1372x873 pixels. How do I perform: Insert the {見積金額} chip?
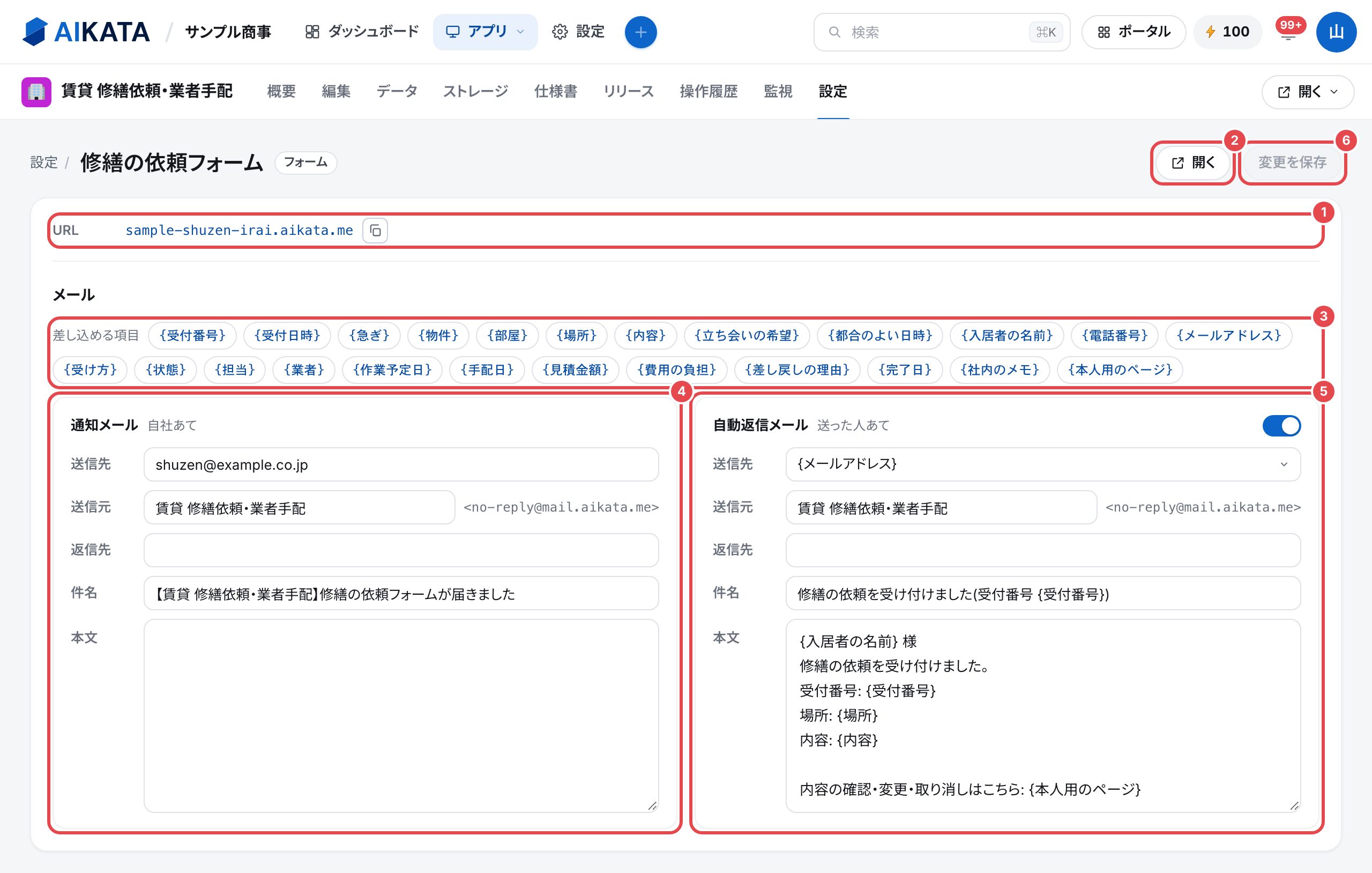pos(576,369)
